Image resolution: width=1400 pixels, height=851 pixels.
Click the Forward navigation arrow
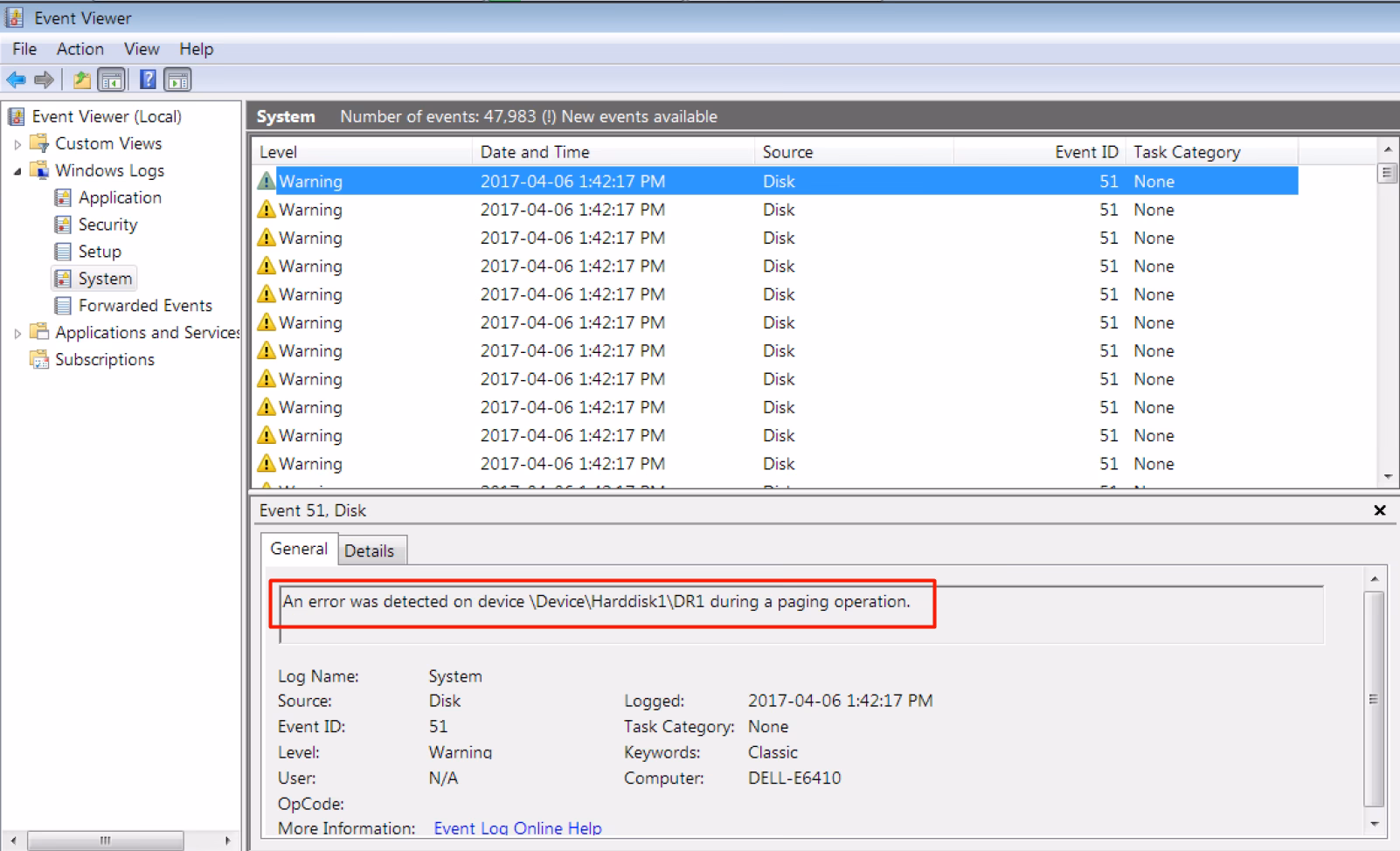[42, 80]
